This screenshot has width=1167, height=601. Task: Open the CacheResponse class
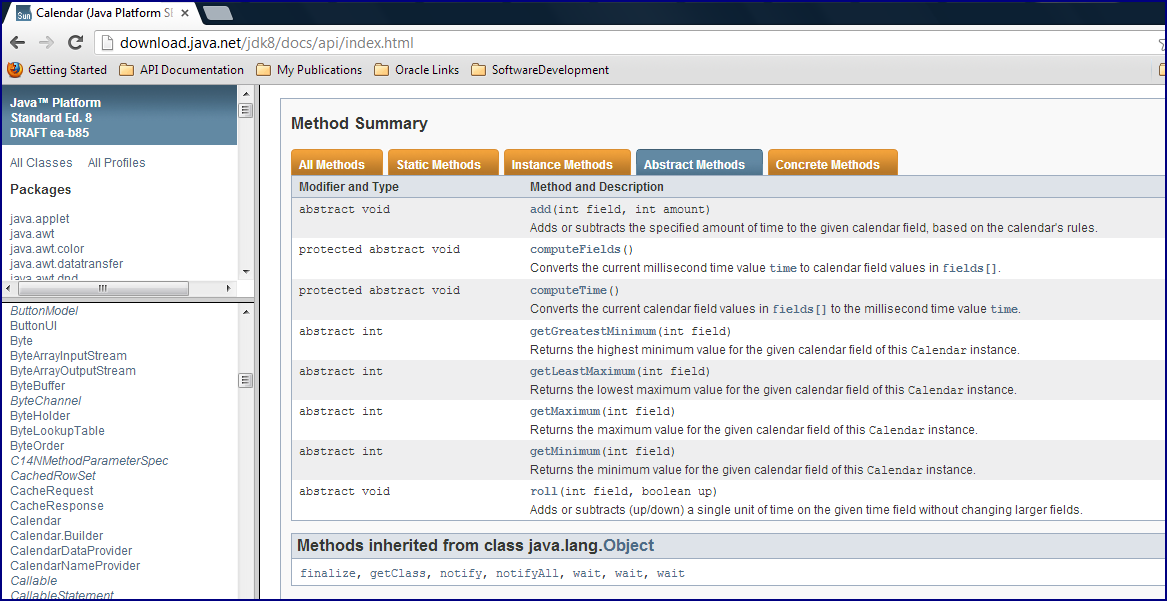point(57,506)
